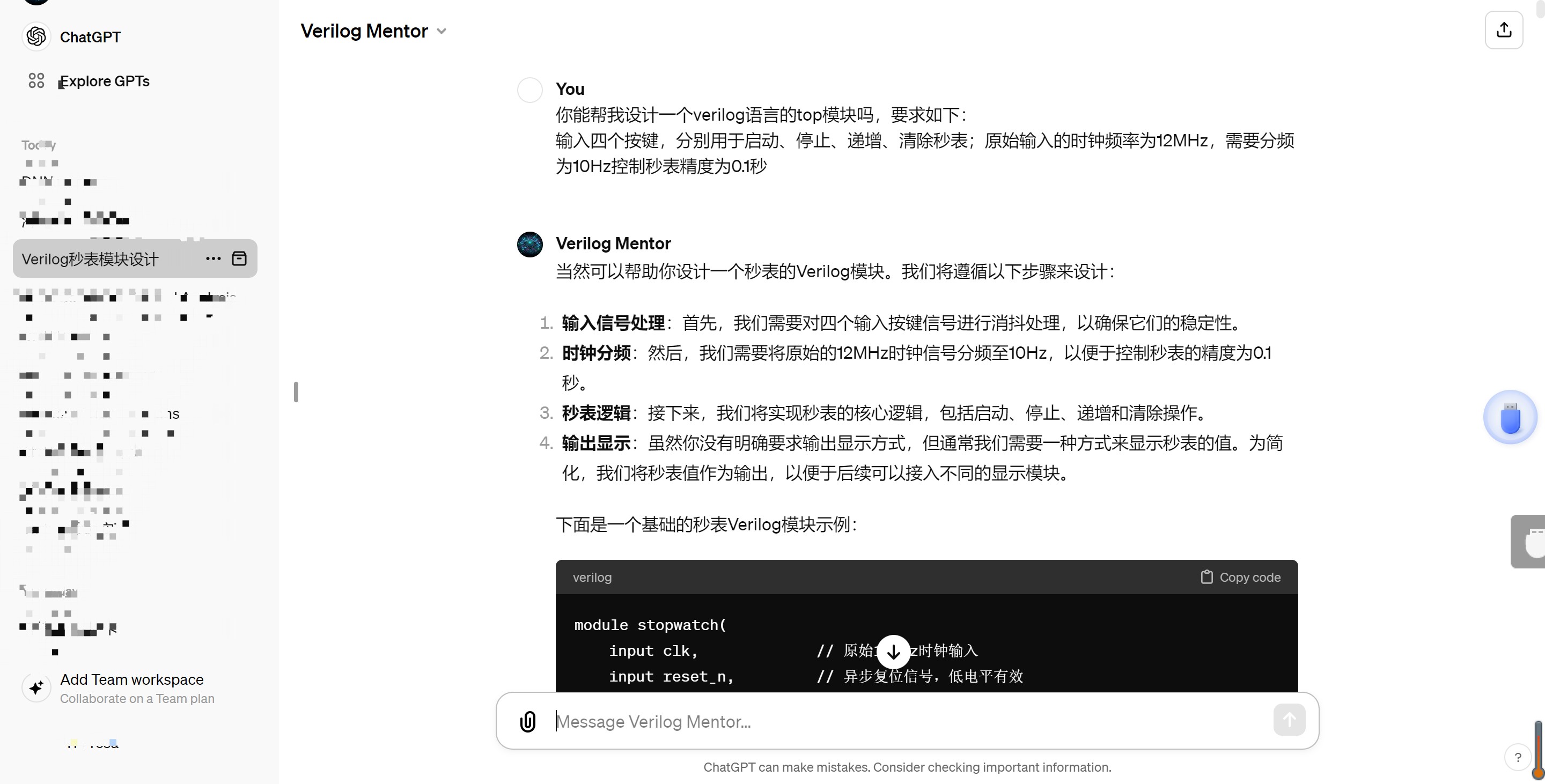
Task: Click the 'input reset_n,' code line
Action: (x=671, y=677)
